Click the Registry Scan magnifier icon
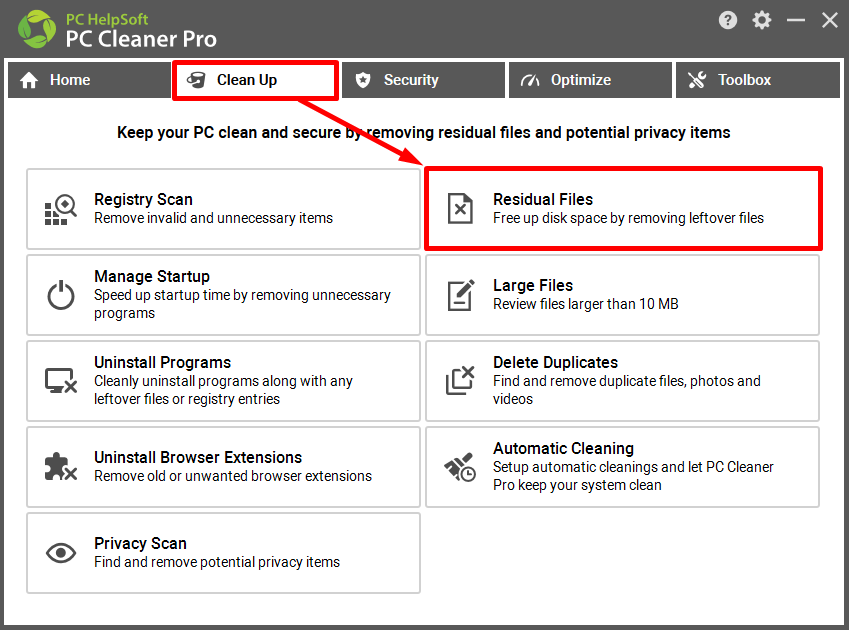 tap(61, 209)
